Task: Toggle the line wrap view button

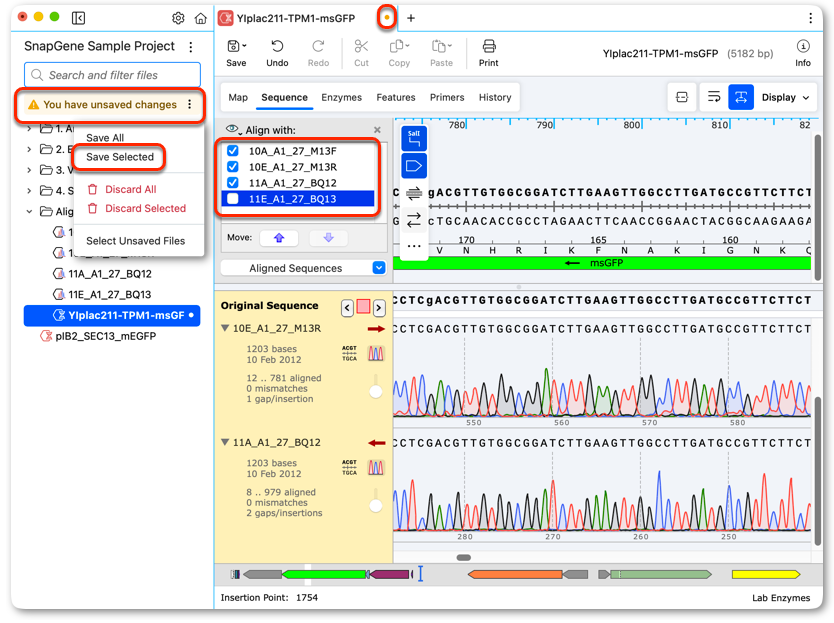Action: pyautogui.click(x=714, y=97)
